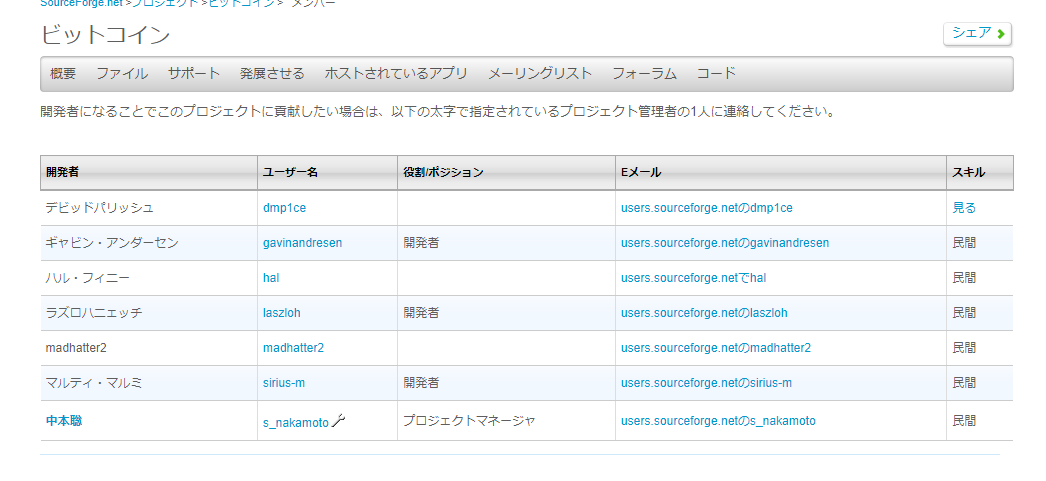Click s_nakamoto email address link
This screenshot has height=481, width=1046.
coord(718,421)
